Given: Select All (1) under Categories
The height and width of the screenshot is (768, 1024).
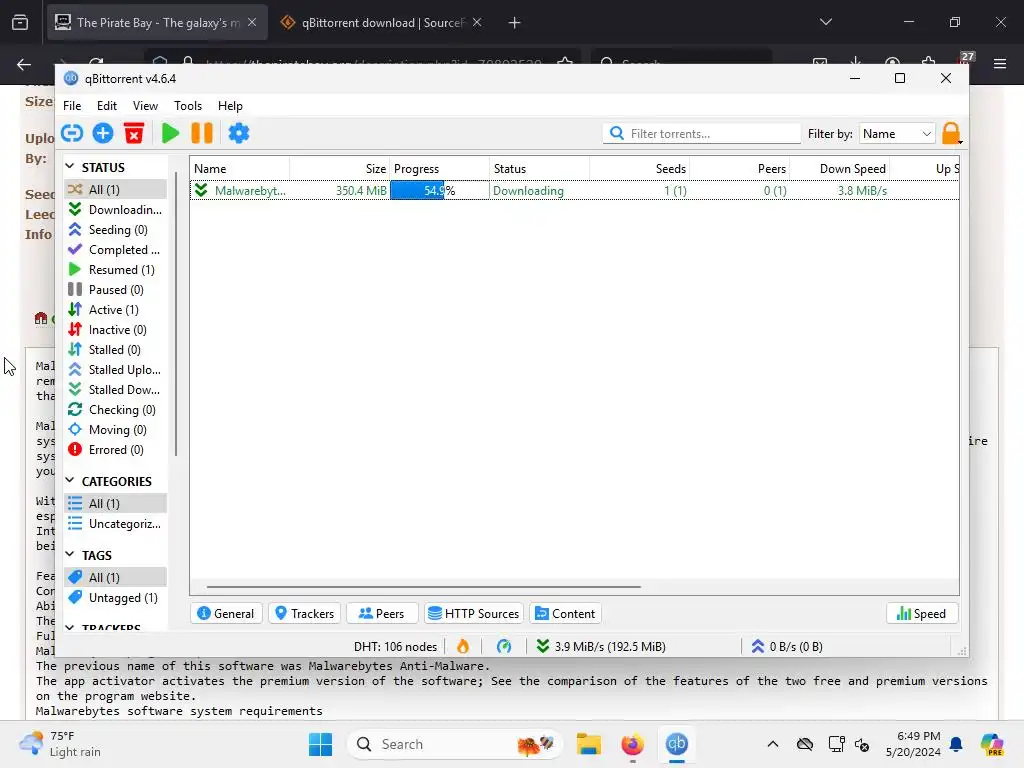Looking at the screenshot, I should (x=116, y=504).
